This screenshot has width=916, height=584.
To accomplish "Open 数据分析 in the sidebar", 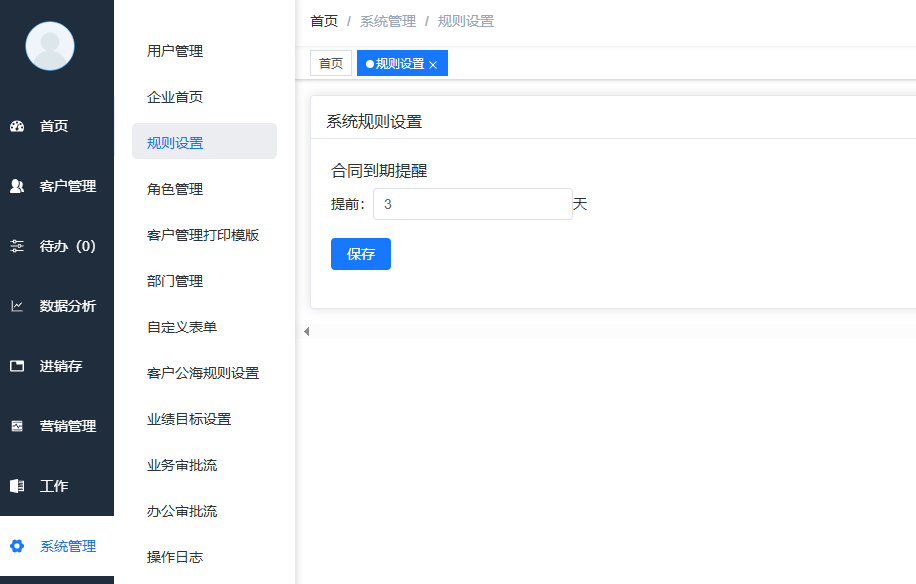I will (57, 306).
